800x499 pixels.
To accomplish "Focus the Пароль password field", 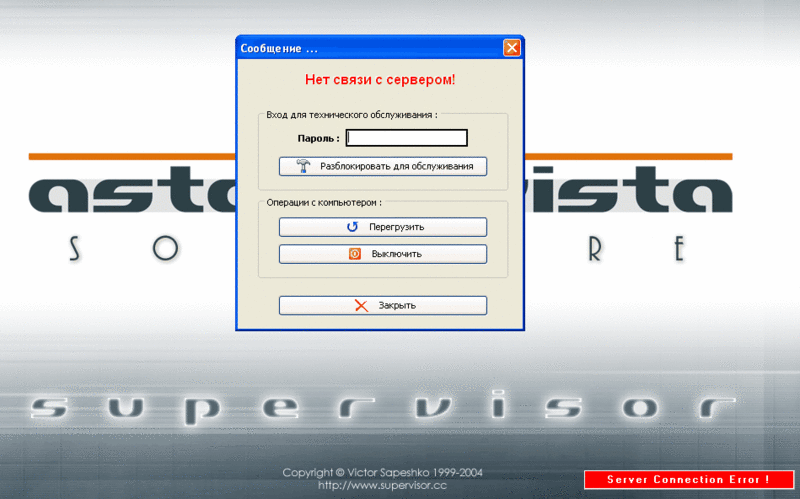I will point(407,138).
